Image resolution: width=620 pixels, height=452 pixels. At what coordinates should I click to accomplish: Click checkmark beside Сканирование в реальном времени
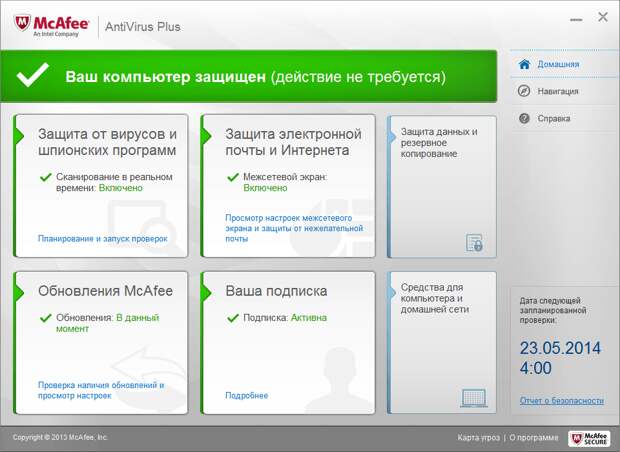46,177
